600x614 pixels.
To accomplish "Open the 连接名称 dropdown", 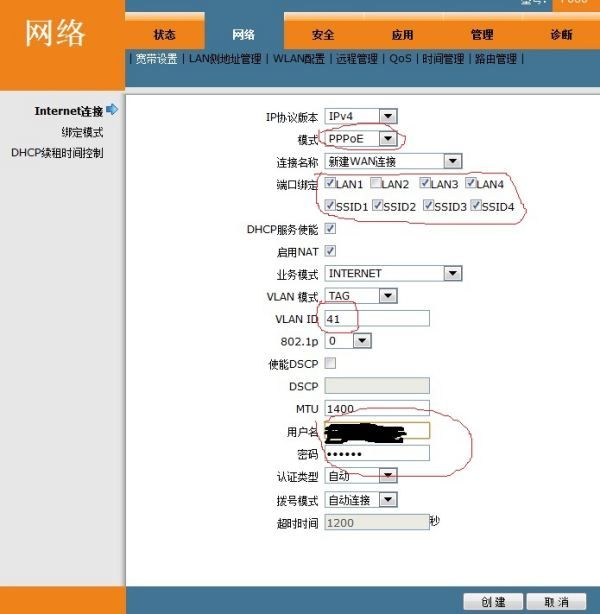I will pos(393,161).
